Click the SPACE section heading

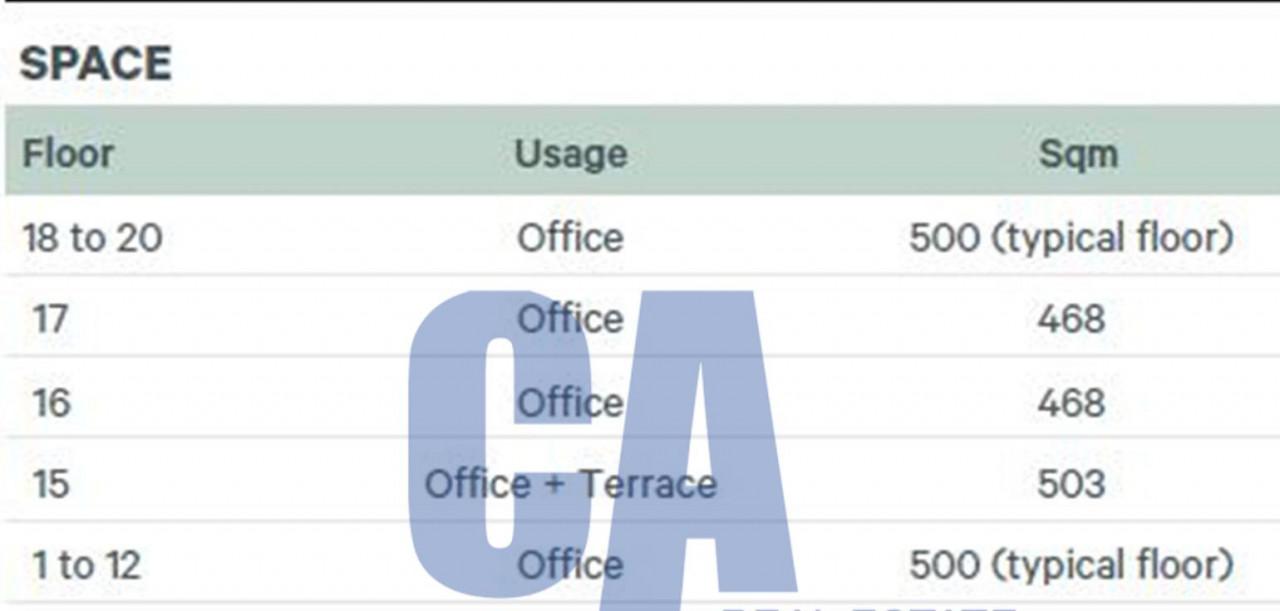96,64
